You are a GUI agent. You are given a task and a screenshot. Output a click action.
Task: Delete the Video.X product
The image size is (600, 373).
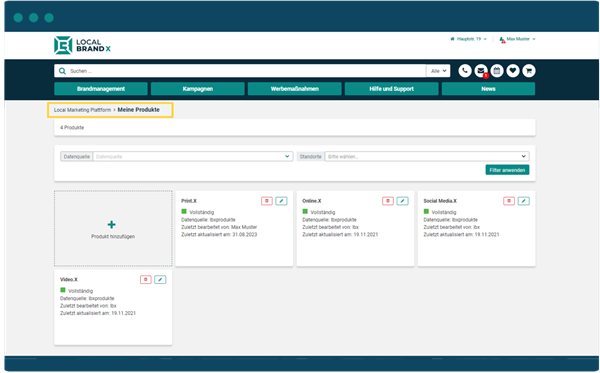[146, 280]
